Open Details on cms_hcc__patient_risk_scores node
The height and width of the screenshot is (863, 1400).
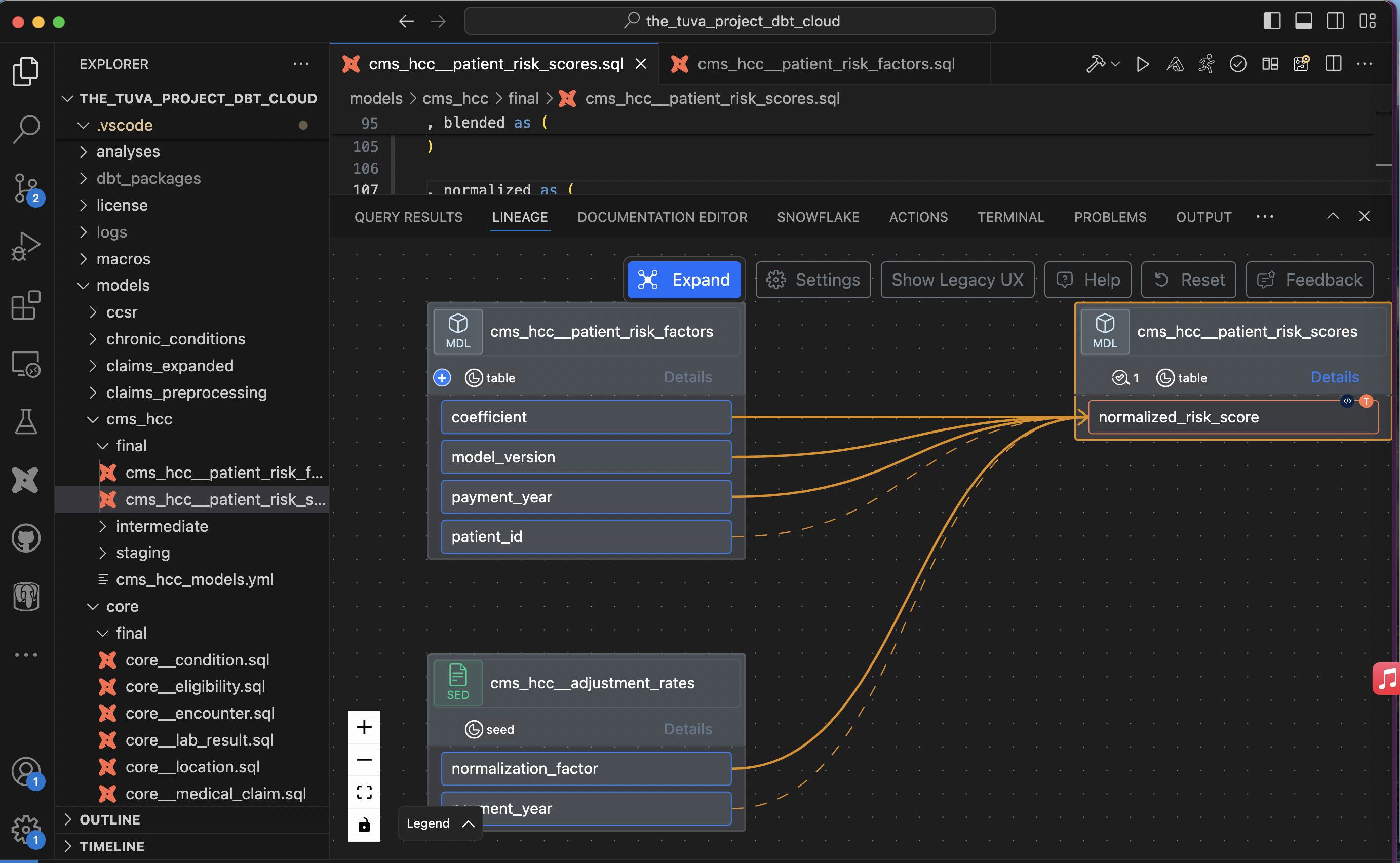point(1335,377)
